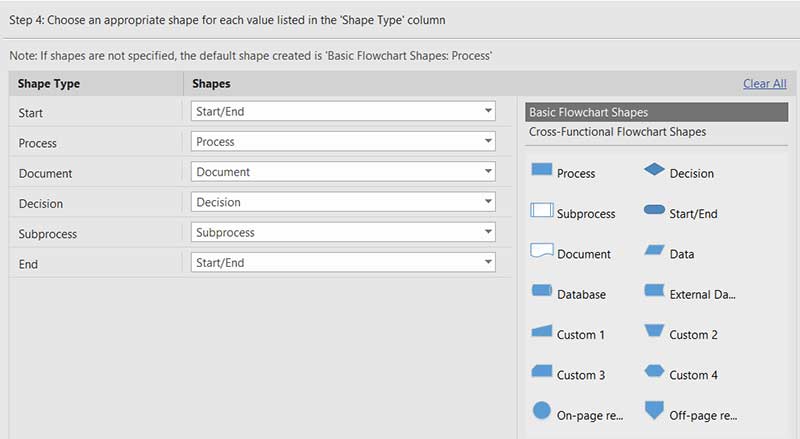Click the Clear All link

764,84
